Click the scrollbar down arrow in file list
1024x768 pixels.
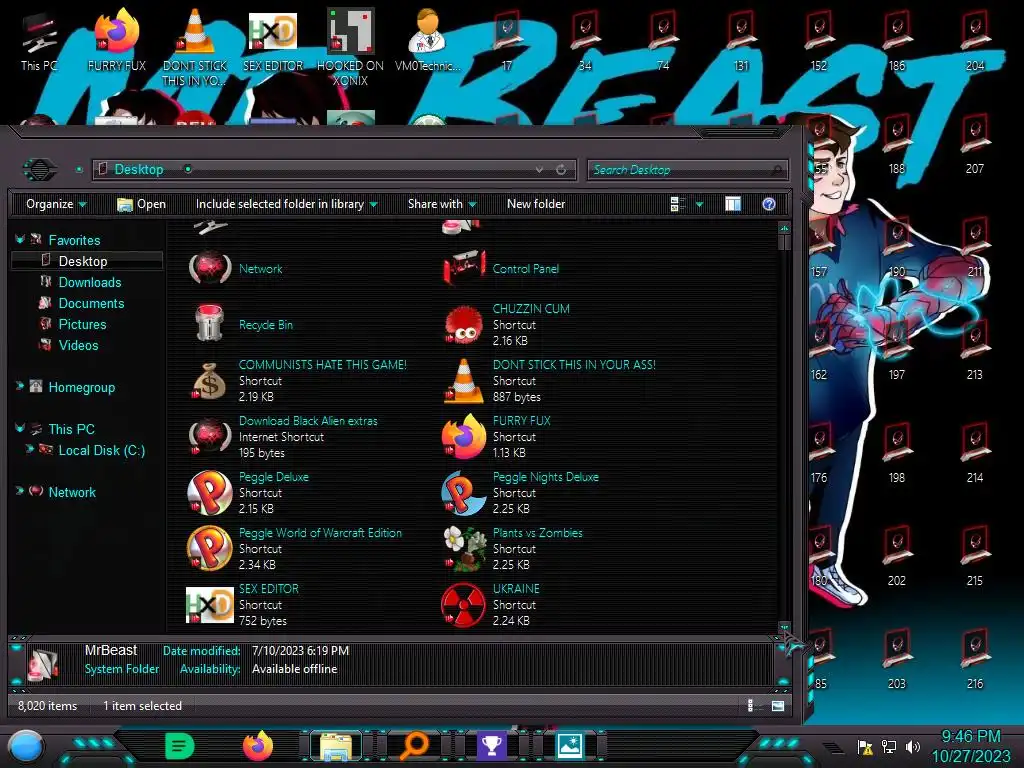[x=784, y=626]
